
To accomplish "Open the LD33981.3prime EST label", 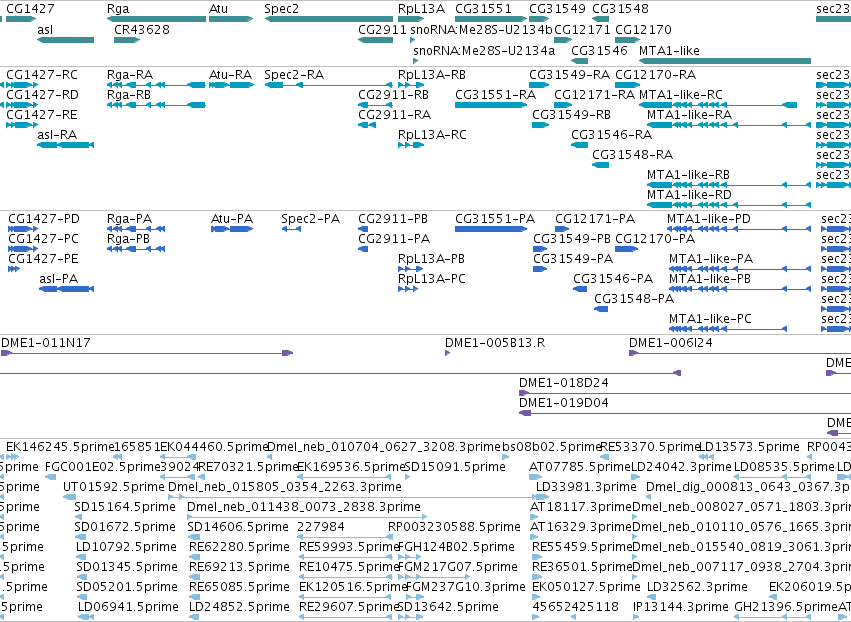I will (586, 487).
